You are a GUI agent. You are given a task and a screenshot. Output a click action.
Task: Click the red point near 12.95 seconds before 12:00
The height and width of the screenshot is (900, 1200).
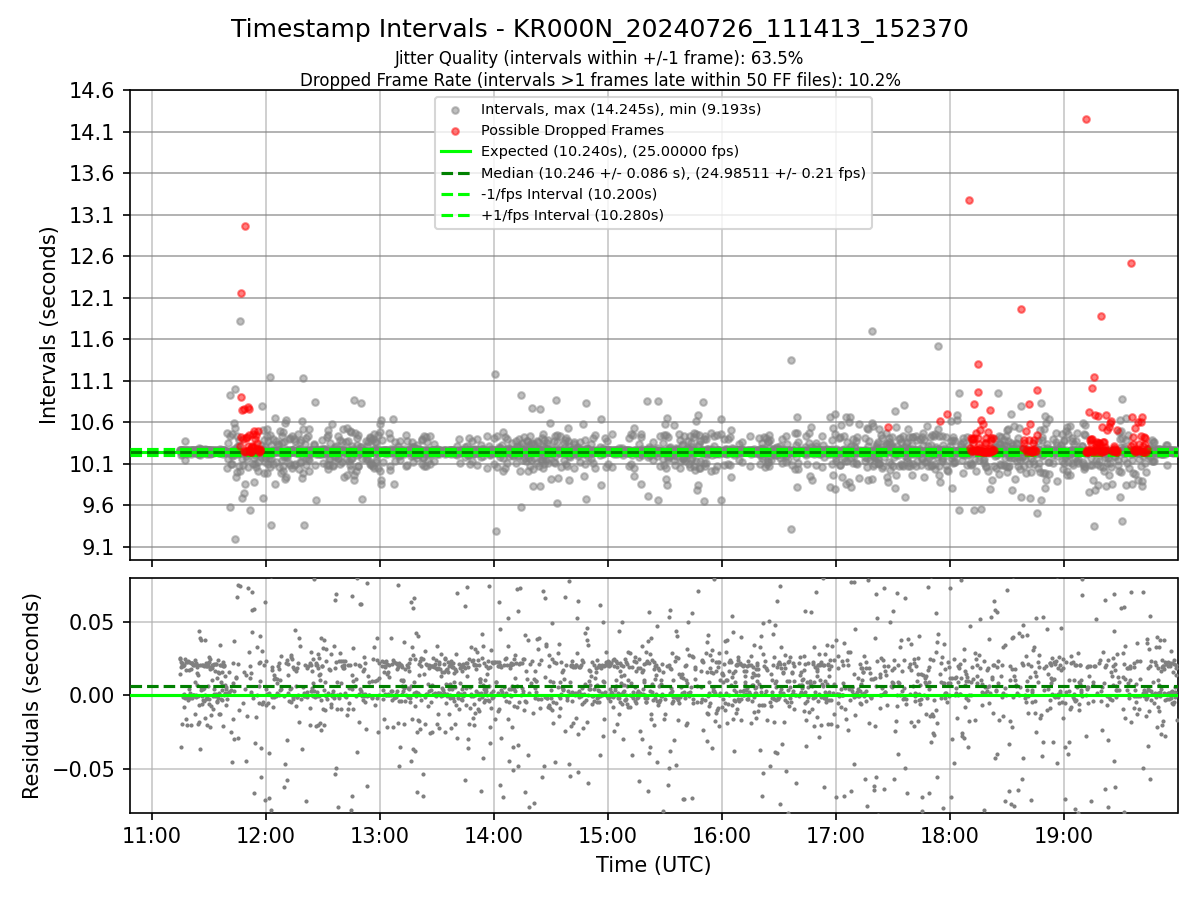245,226
